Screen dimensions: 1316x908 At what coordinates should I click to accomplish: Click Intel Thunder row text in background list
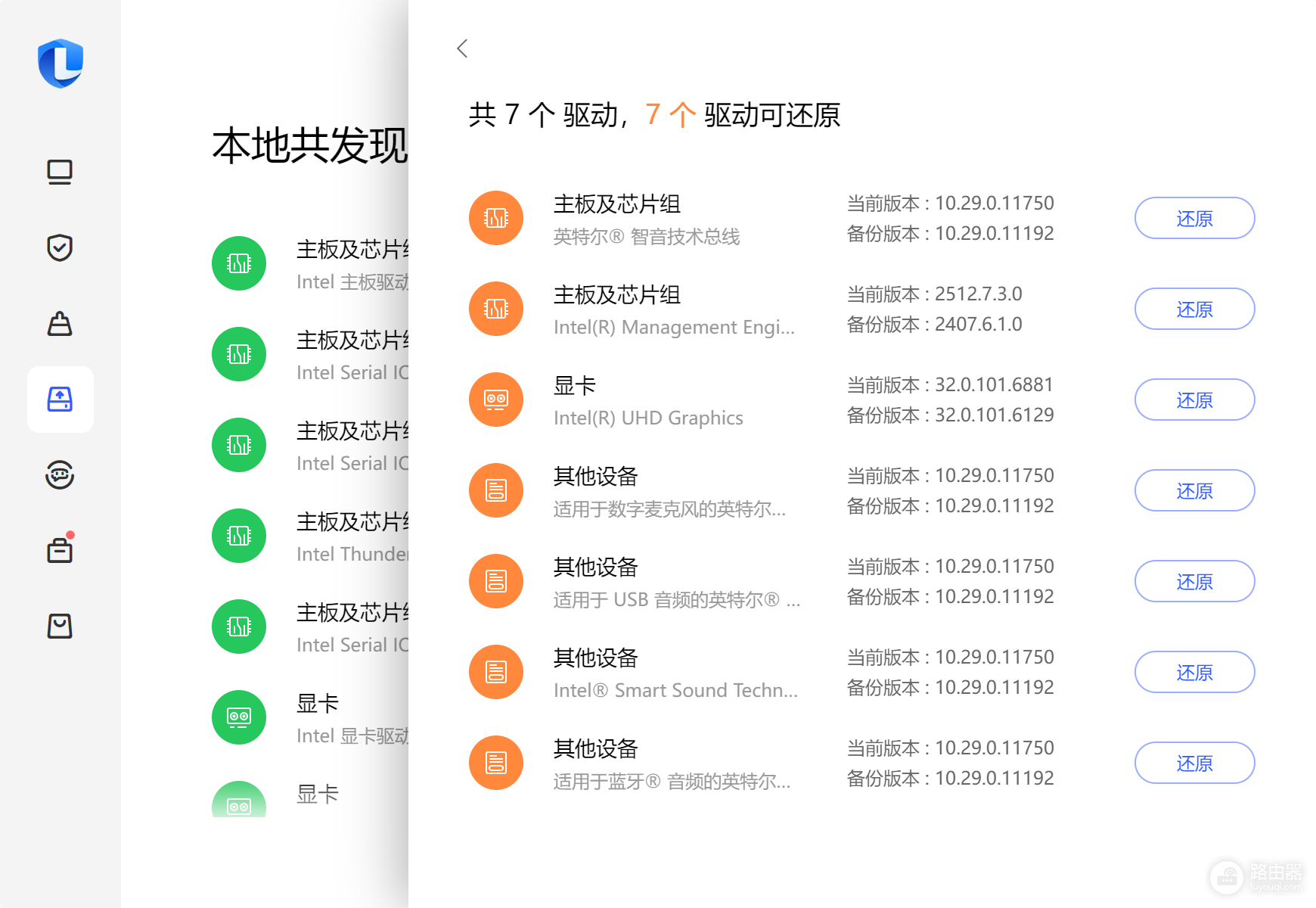(x=352, y=554)
